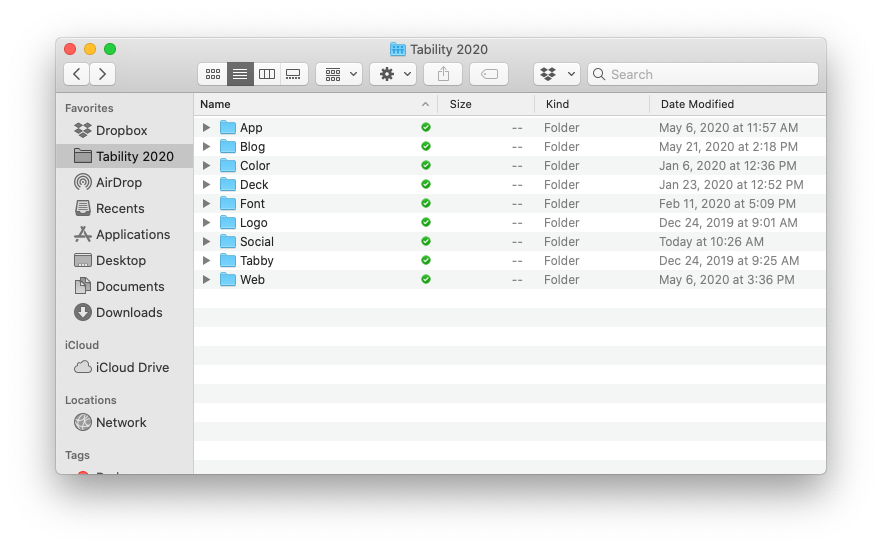882x548 pixels.
Task: Expand the Blog folder disclosure triangle
Action: point(206,147)
